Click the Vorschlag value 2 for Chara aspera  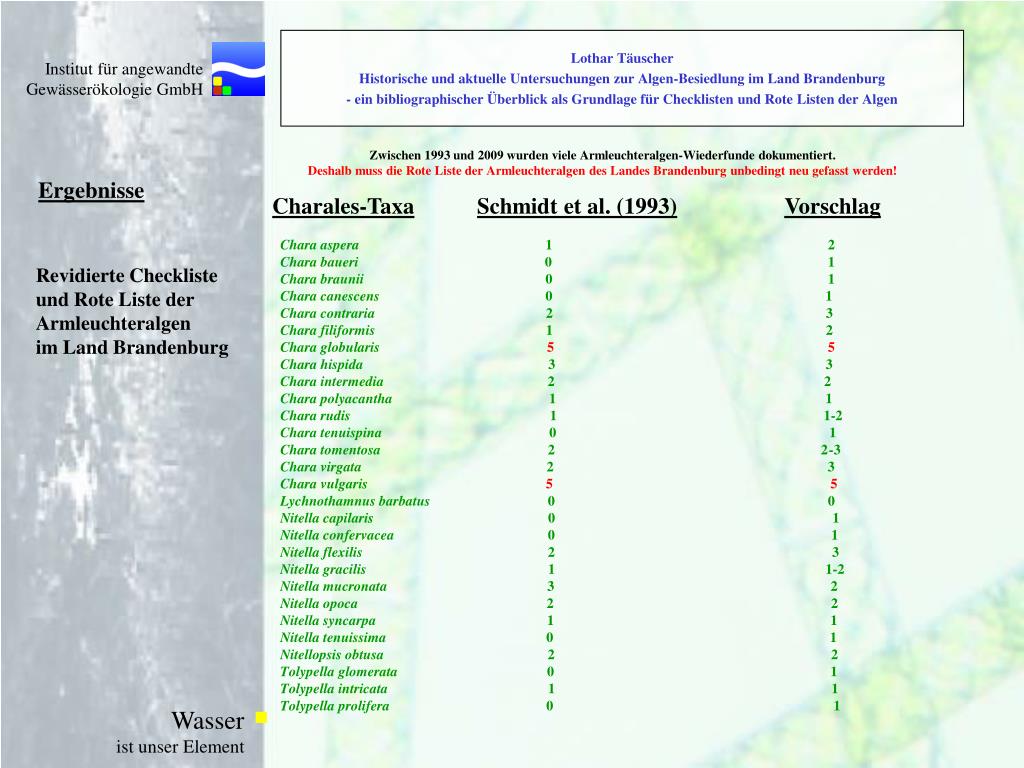[x=831, y=245]
